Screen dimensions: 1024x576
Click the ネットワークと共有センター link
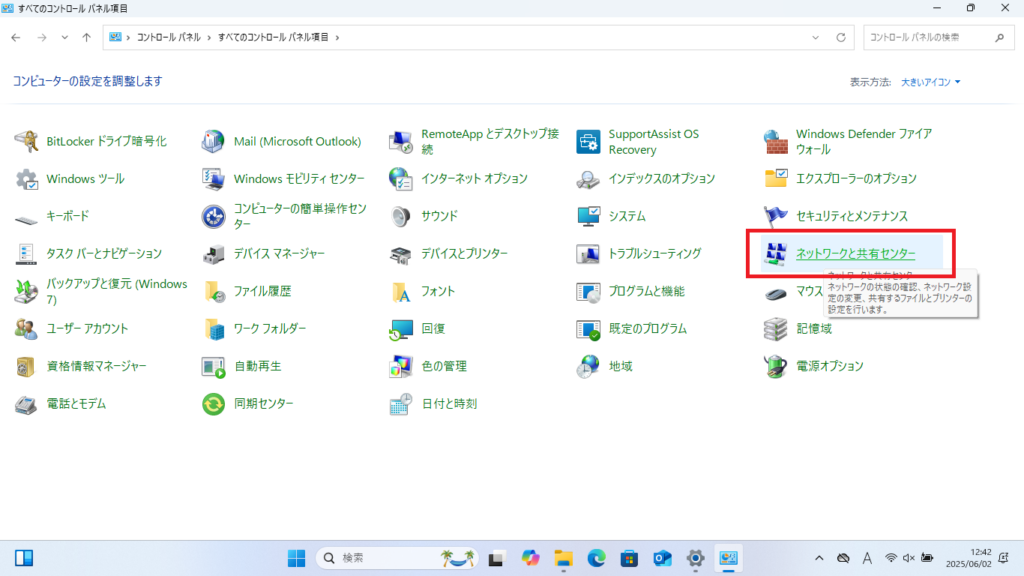click(855, 253)
